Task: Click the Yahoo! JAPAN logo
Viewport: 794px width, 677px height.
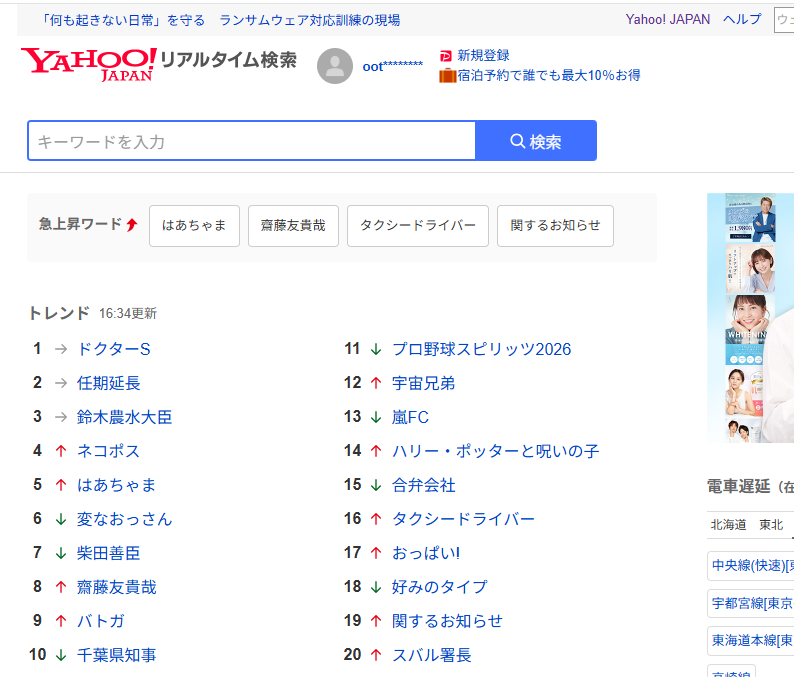Action: tap(88, 63)
